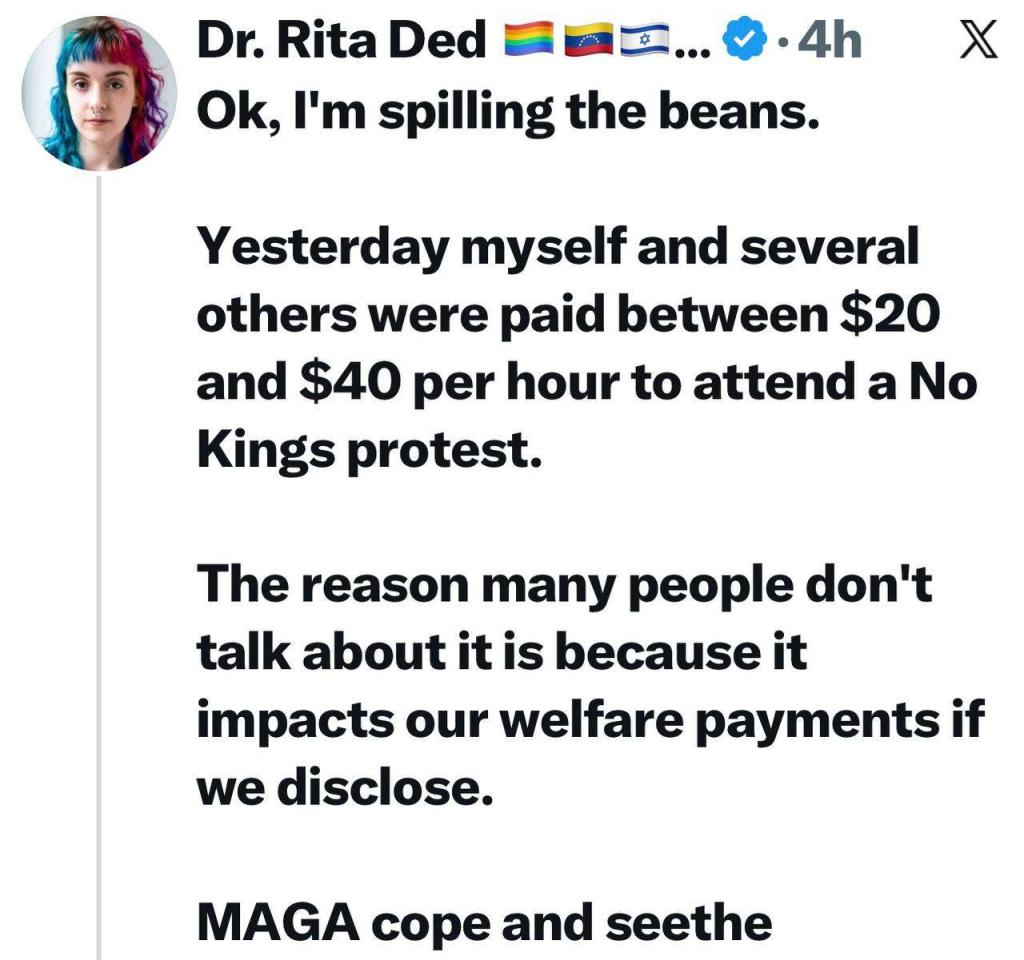Viewport: 1024px width, 960px height.
Task: Click the line "MAGA cope and seethe"
Action: coord(484,923)
